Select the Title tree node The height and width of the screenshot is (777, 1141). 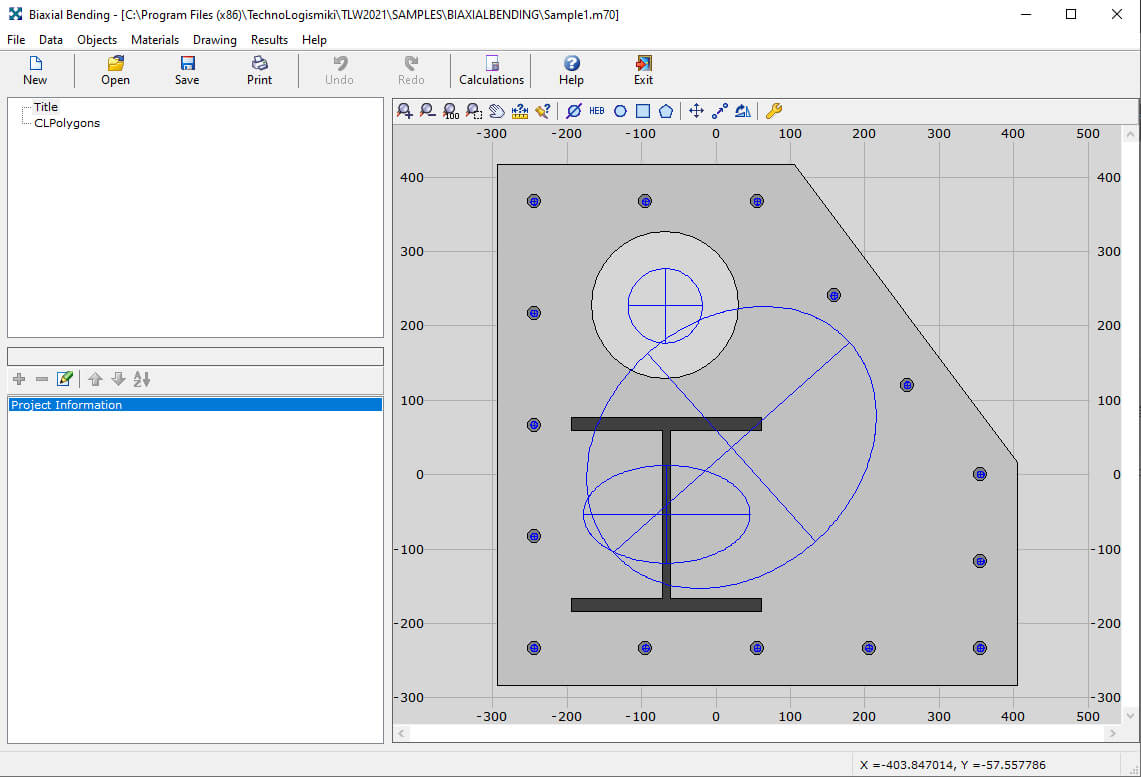tap(46, 107)
